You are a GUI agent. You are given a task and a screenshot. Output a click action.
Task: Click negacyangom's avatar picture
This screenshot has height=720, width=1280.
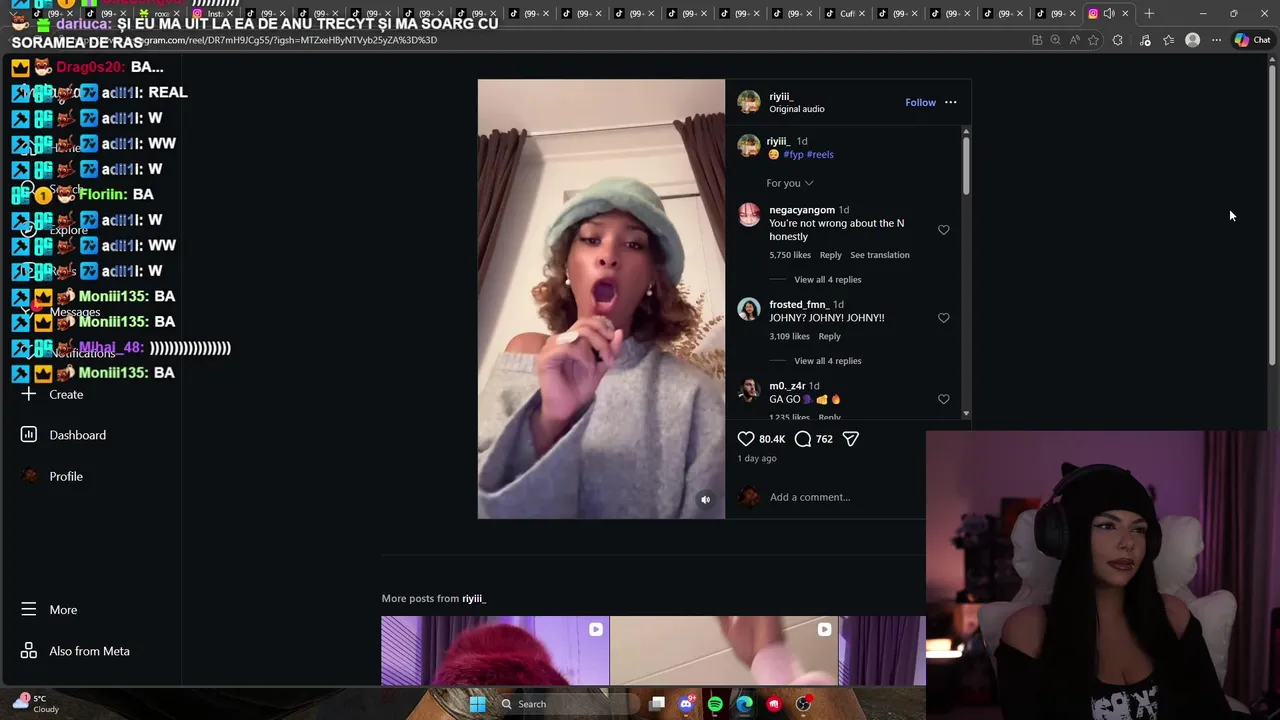click(748, 214)
